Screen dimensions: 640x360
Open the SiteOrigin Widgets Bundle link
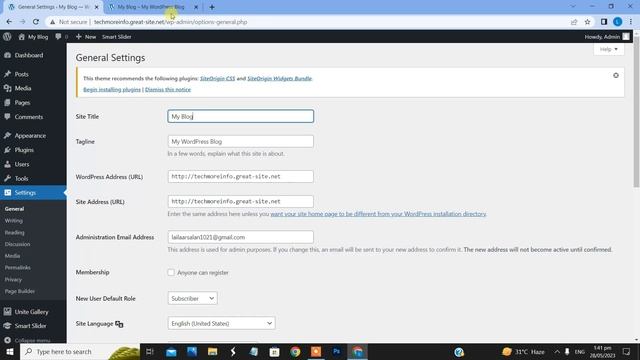(279, 78)
